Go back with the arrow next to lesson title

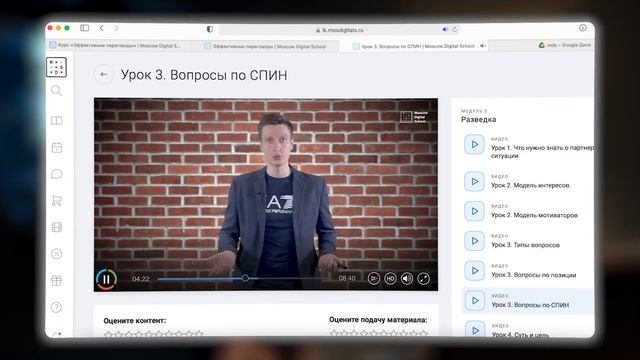coord(104,74)
